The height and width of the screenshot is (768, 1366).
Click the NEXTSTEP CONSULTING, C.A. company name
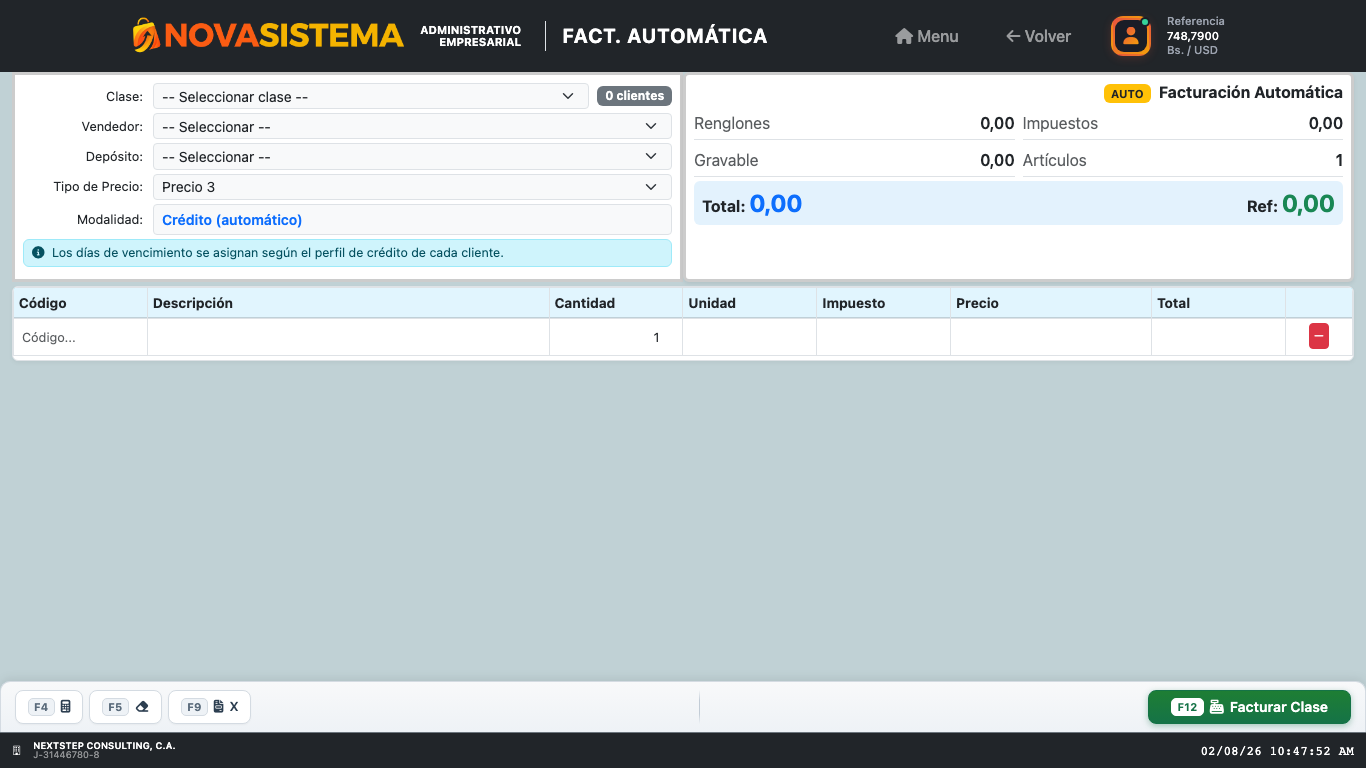tap(104, 746)
